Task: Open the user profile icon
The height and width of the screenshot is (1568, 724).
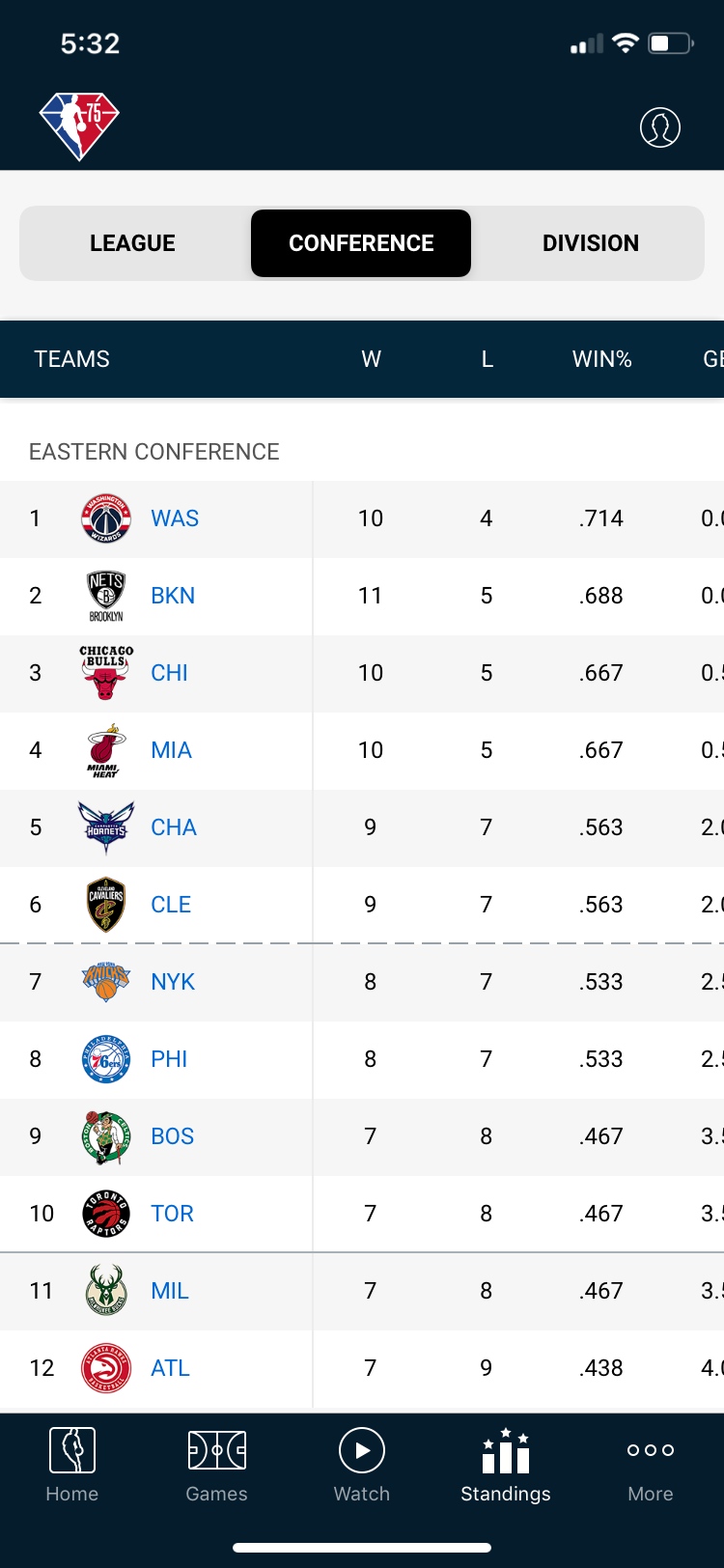Action: pyautogui.click(x=660, y=127)
